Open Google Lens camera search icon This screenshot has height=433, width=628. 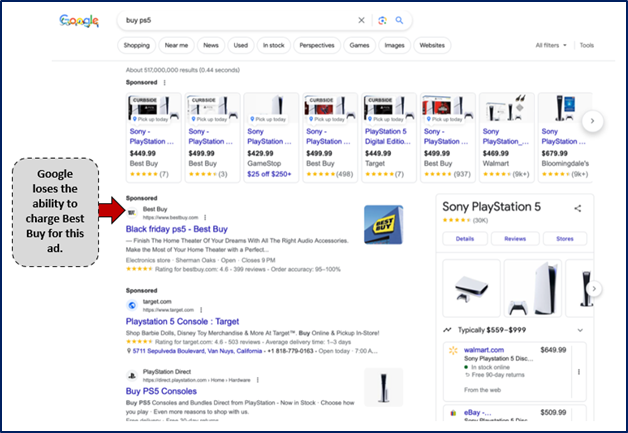(382, 20)
